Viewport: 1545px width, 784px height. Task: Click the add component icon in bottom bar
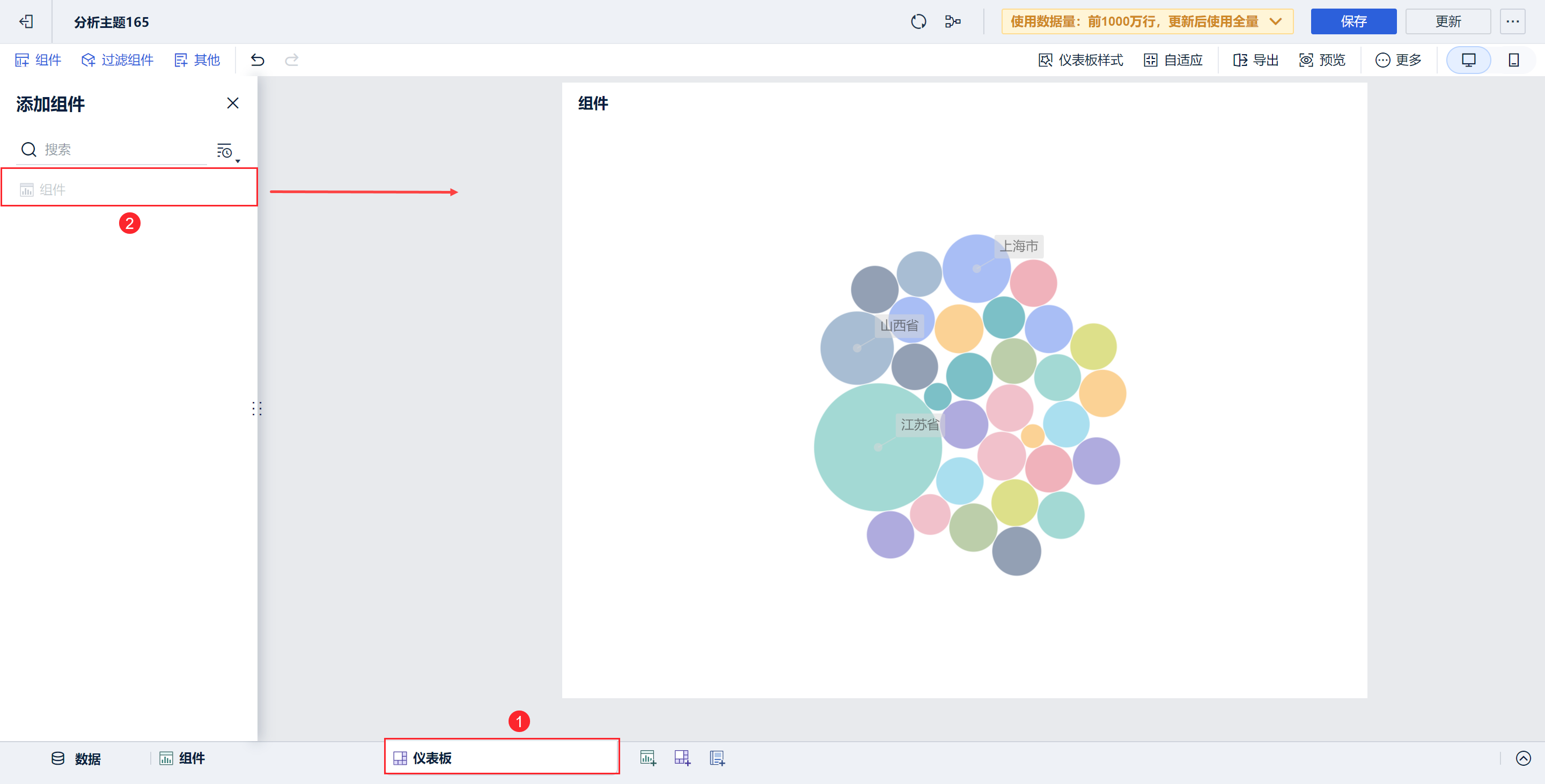coord(648,758)
